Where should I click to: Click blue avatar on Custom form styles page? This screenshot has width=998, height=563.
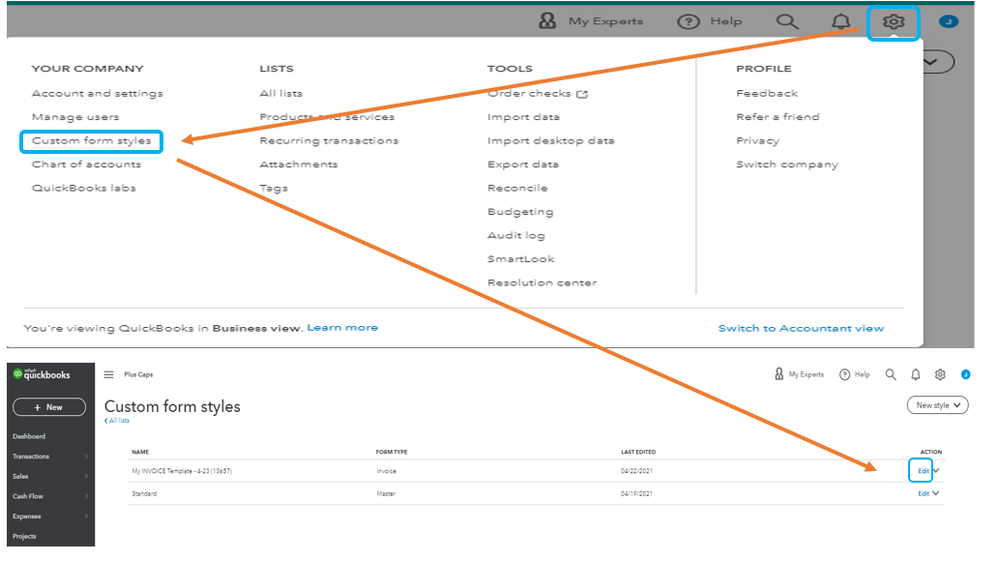pos(966,375)
